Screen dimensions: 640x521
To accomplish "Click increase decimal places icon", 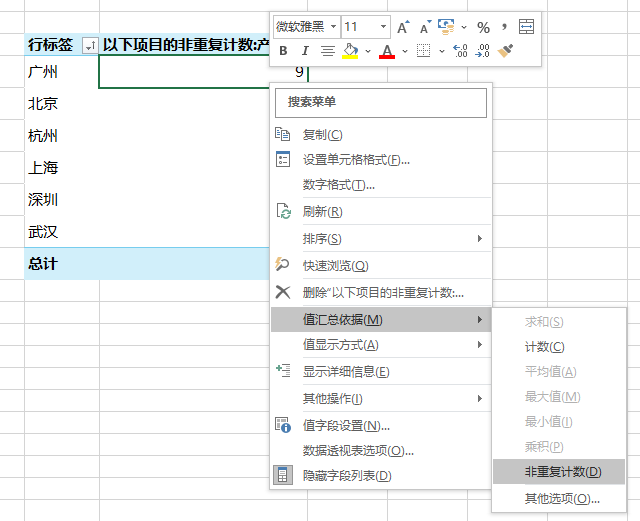I will click(460, 51).
